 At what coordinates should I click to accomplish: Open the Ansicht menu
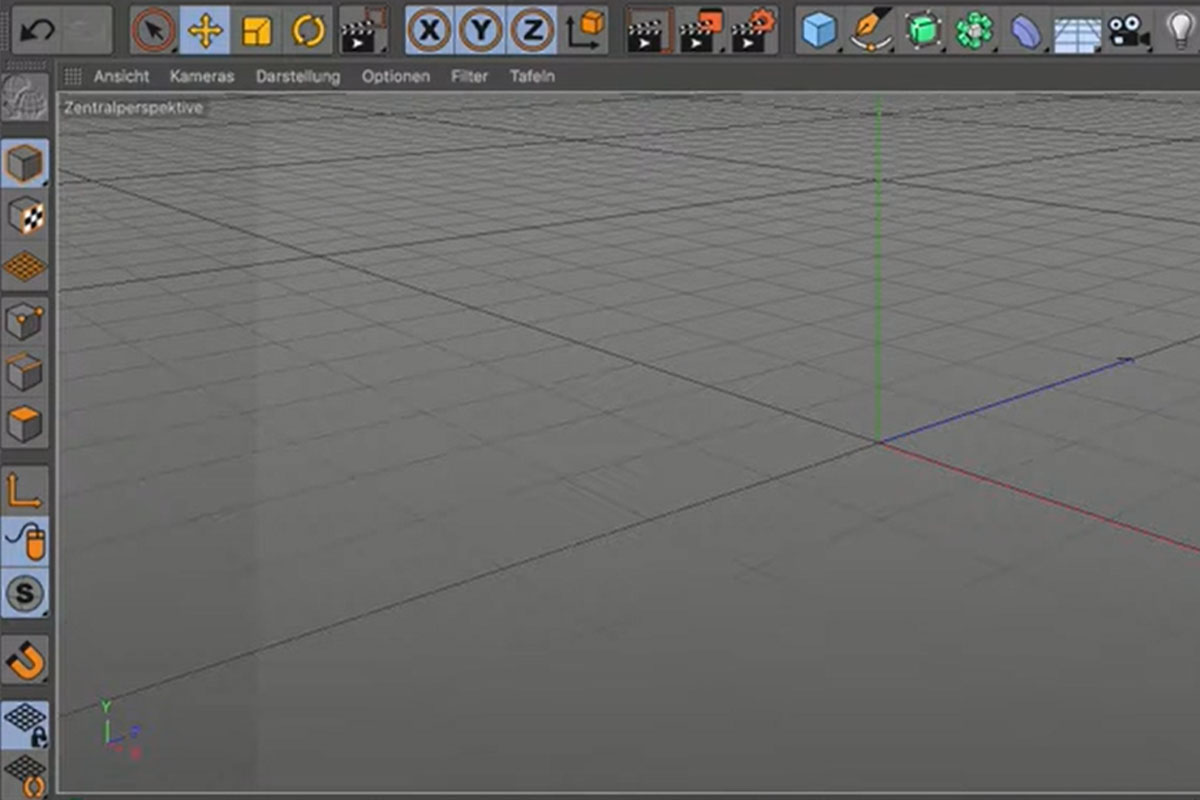(122, 76)
